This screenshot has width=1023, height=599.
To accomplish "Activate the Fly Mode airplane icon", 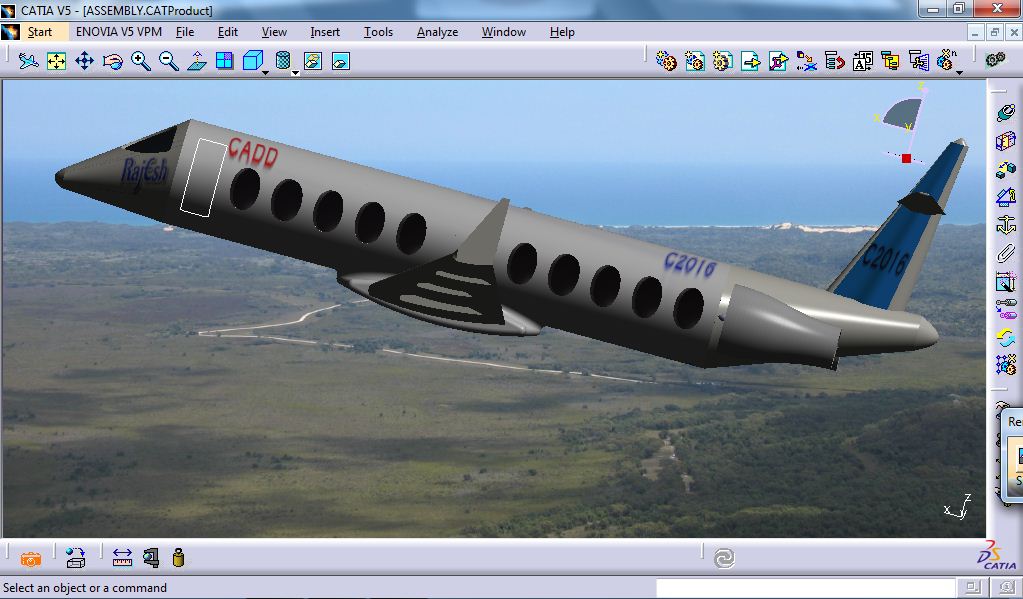I will tap(28, 61).
